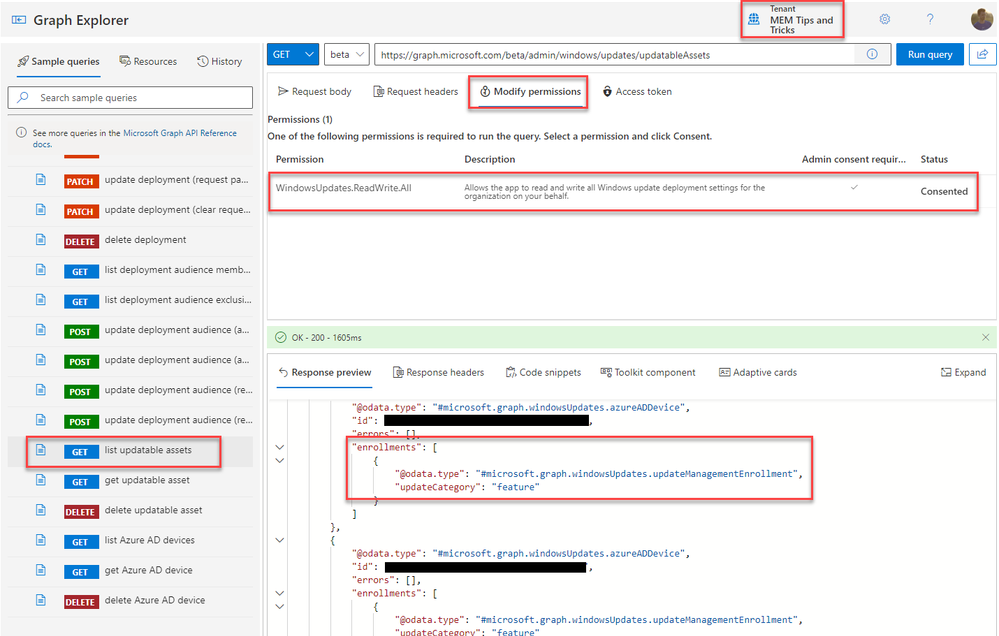Select 'delete deployment' sample query

tap(131, 240)
